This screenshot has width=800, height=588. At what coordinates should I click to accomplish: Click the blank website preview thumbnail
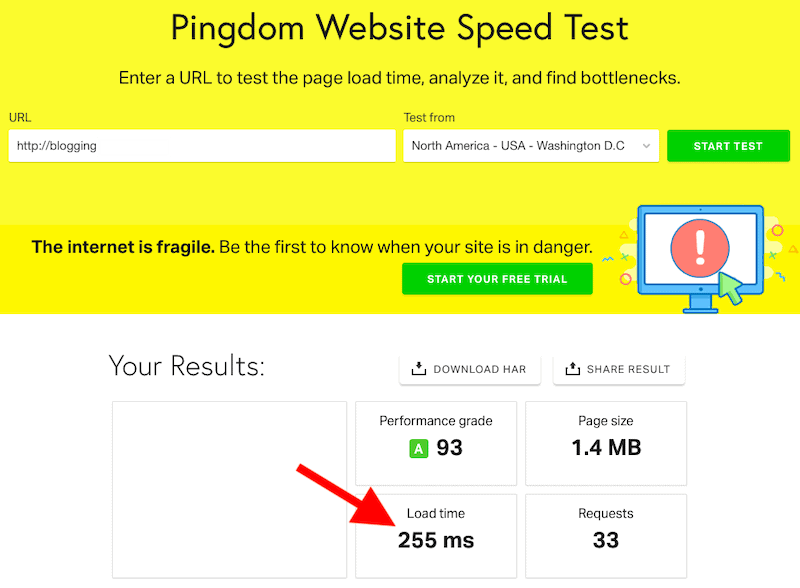click(229, 489)
